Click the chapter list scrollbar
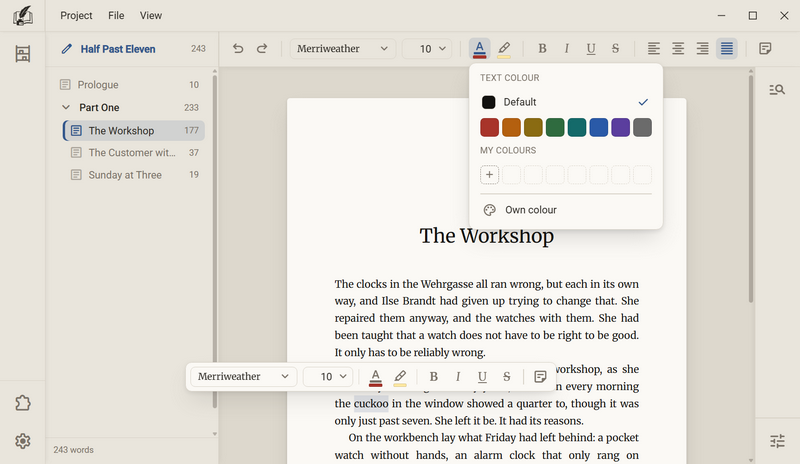 [x=214, y=241]
